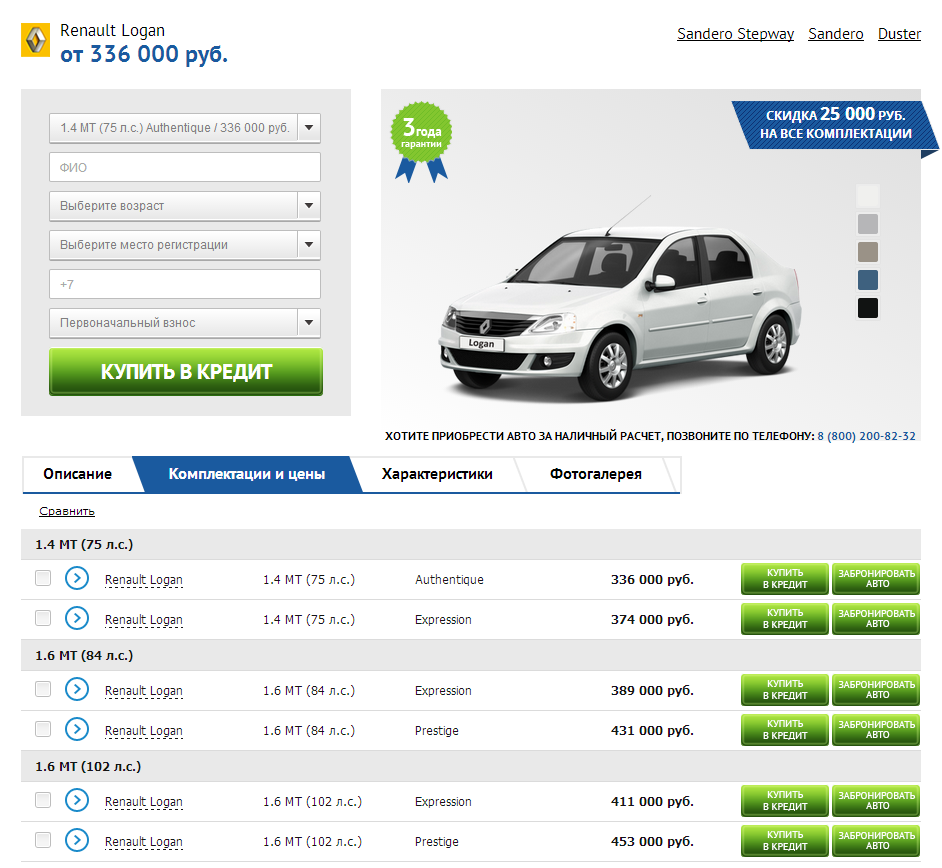Click the 3-year warranty badge
The height and width of the screenshot is (868, 942).
click(x=421, y=142)
